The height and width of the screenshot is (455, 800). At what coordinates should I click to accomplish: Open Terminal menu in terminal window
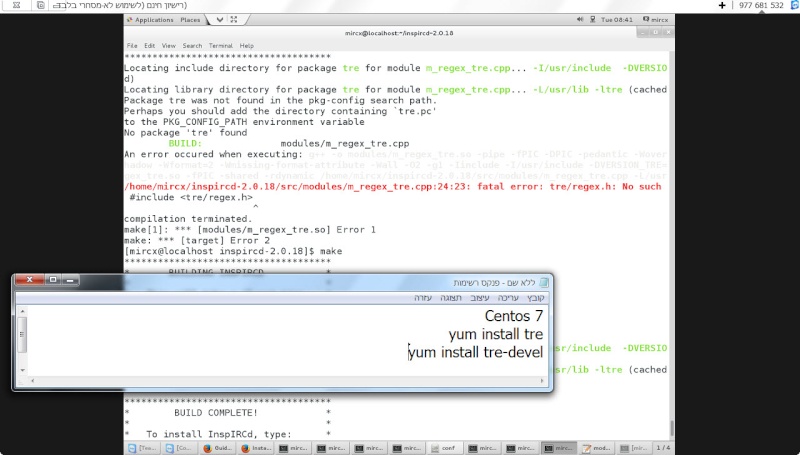pos(221,45)
